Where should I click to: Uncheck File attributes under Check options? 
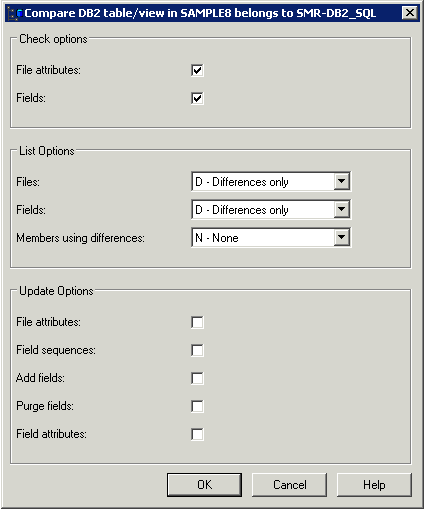(x=197, y=70)
